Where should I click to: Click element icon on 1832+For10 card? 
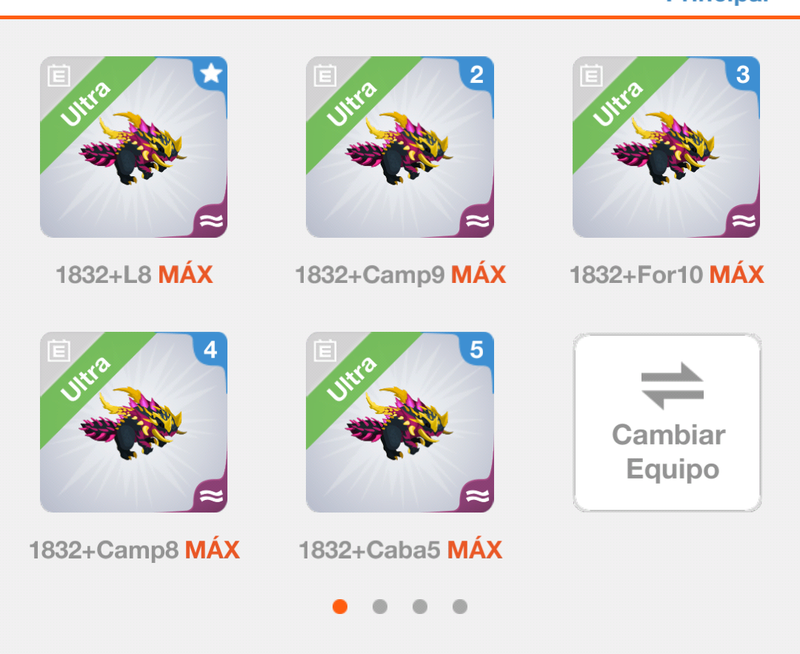tap(743, 220)
